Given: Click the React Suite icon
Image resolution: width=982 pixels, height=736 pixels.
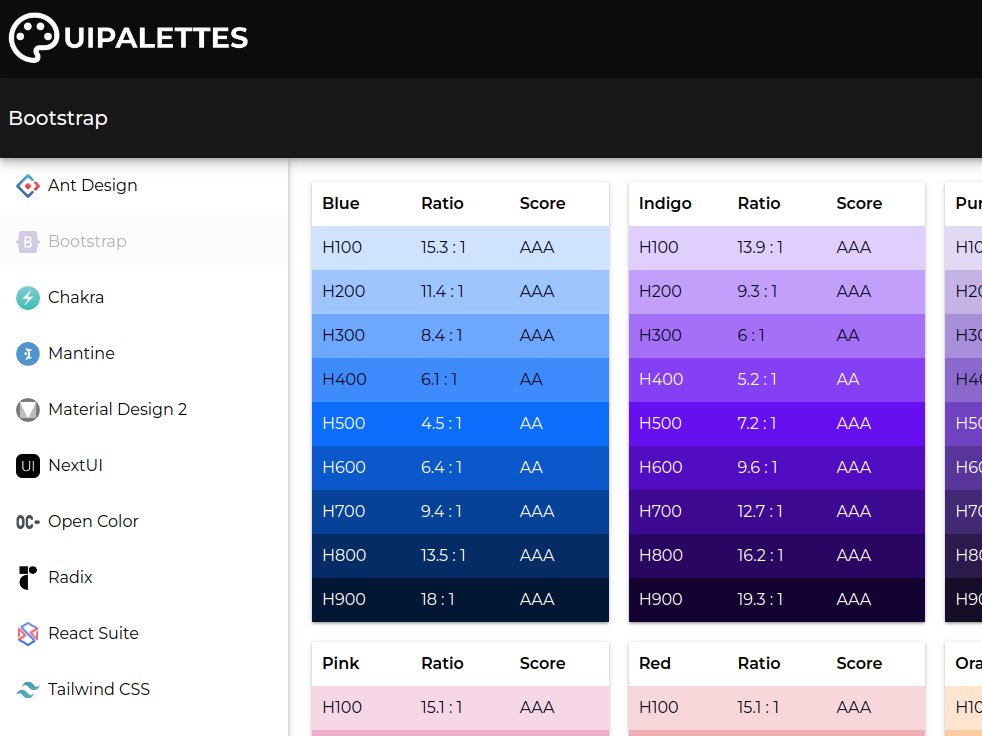Looking at the screenshot, I should (28, 633).
